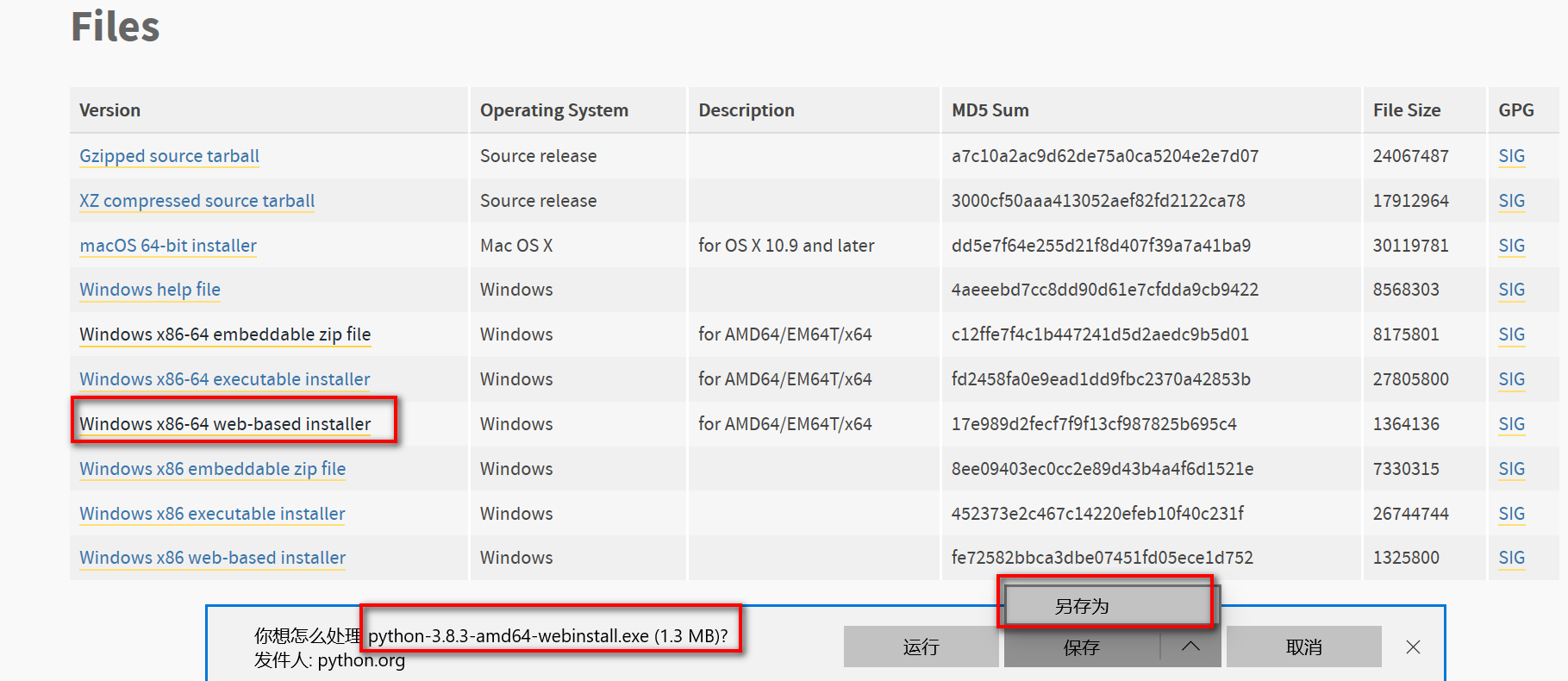Click the 运行 (Run) button
The image size is (1568, 681).
(921, 647)
